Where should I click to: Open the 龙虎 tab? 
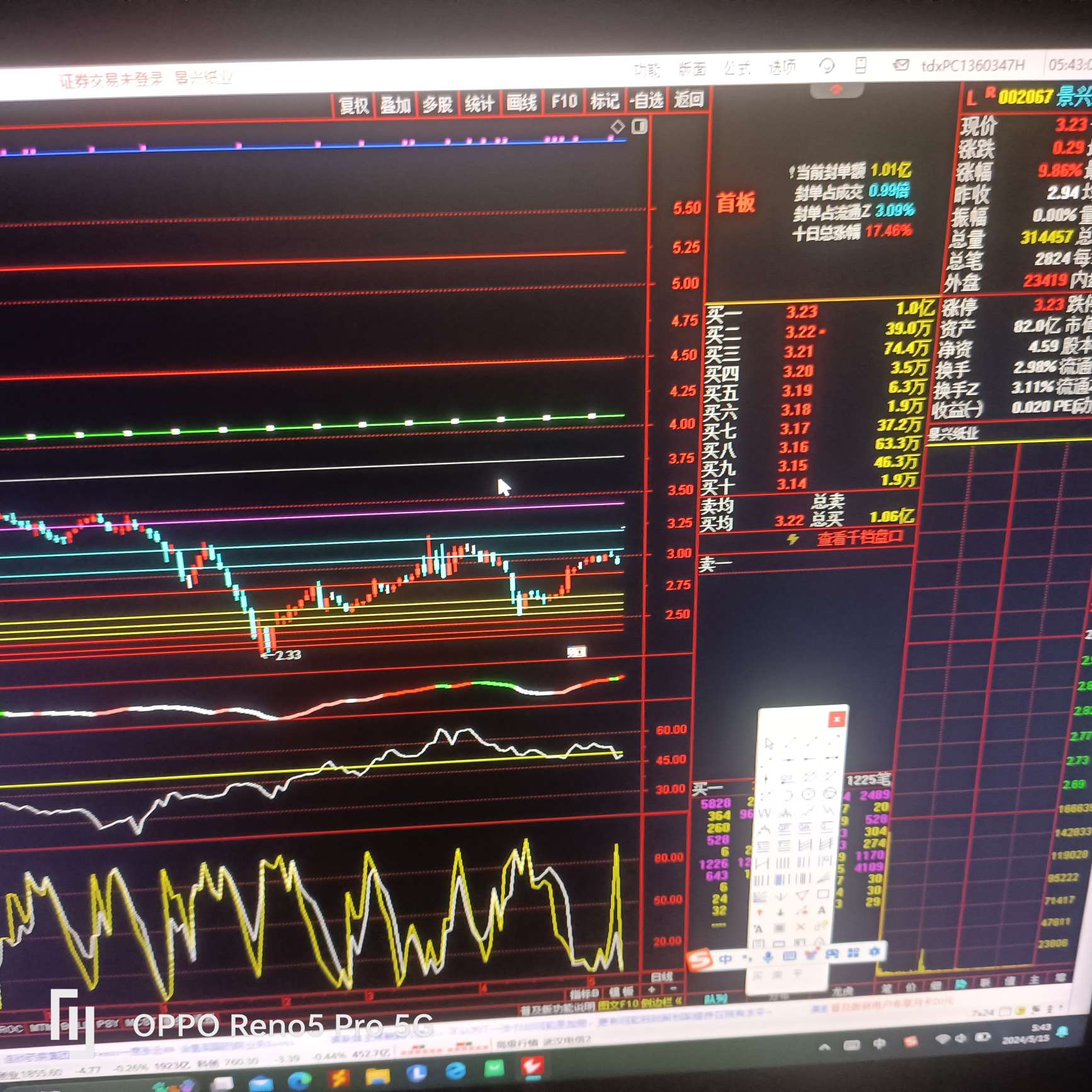pyautogui.click(x=842, y=991)
